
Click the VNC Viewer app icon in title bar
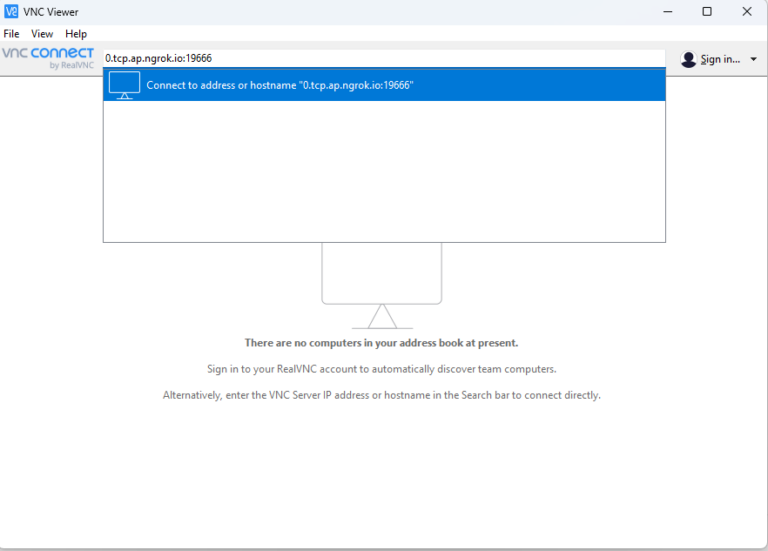click(11, 12)
